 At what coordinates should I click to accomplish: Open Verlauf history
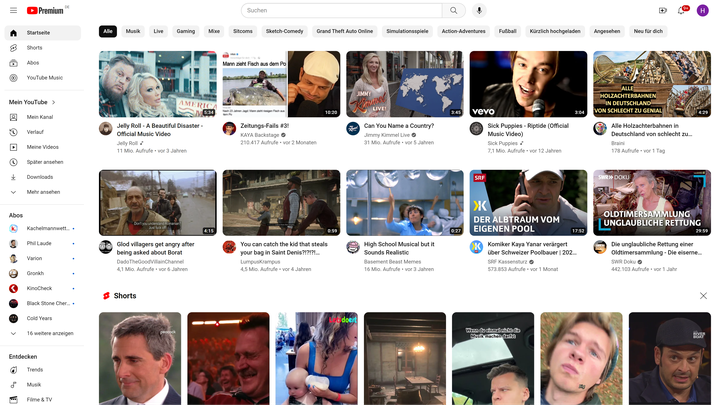43,132
